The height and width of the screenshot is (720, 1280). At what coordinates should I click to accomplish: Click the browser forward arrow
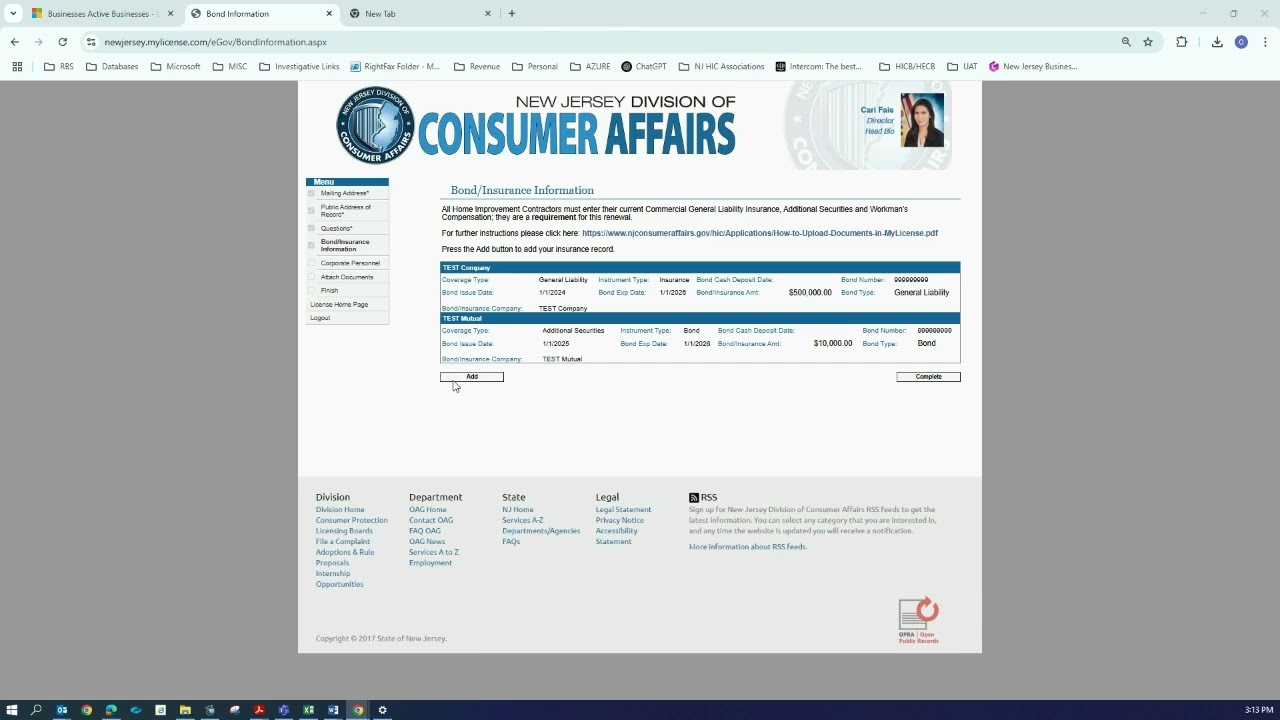[x=38, y=42]
